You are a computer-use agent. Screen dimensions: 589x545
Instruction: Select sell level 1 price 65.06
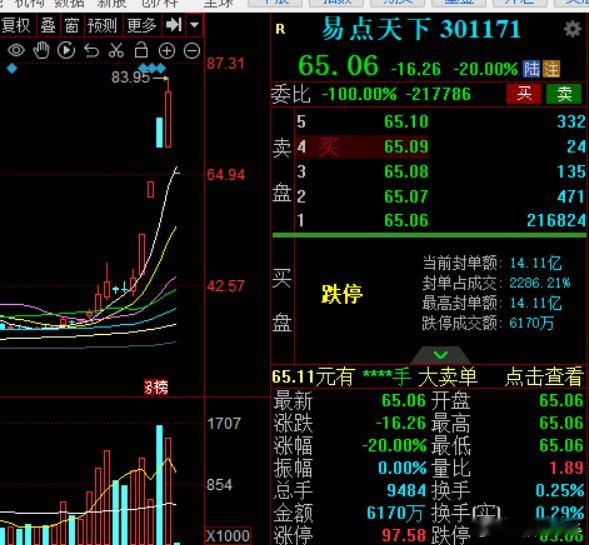tap(406, 220)
